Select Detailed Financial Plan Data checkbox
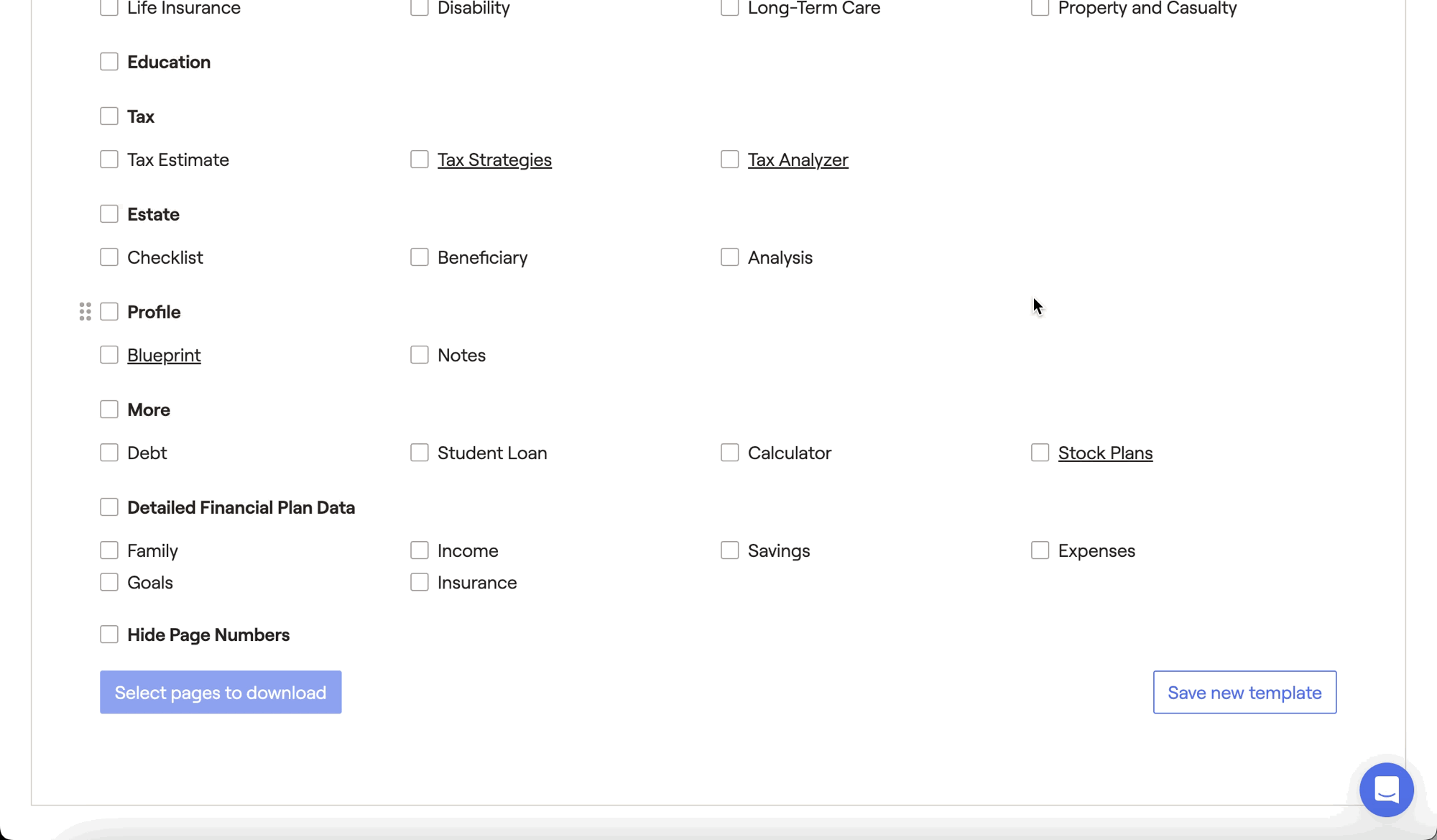The height and width of the screenshot is (840, 1437). click(109, 507)
